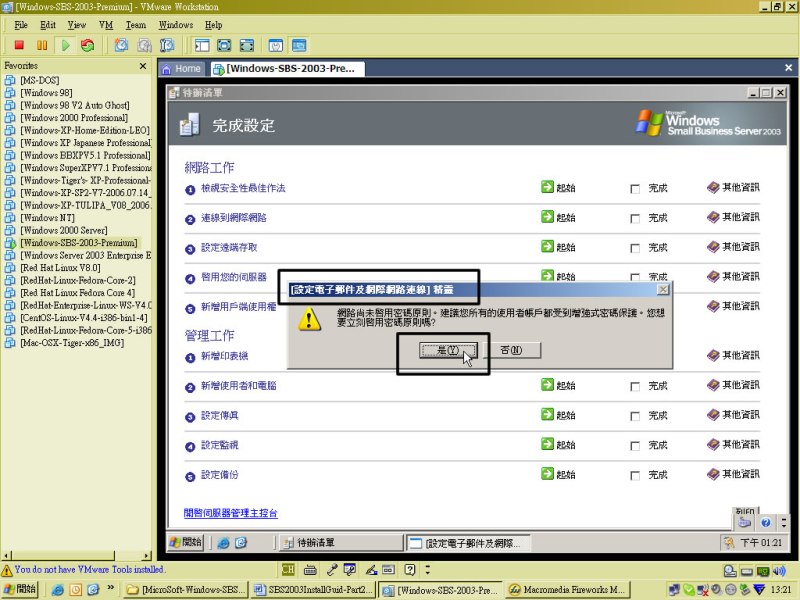Screen dimensions: 800x600
Task: Select [Windows 2000 Server] in Favorites
Action: click(64, 230)
